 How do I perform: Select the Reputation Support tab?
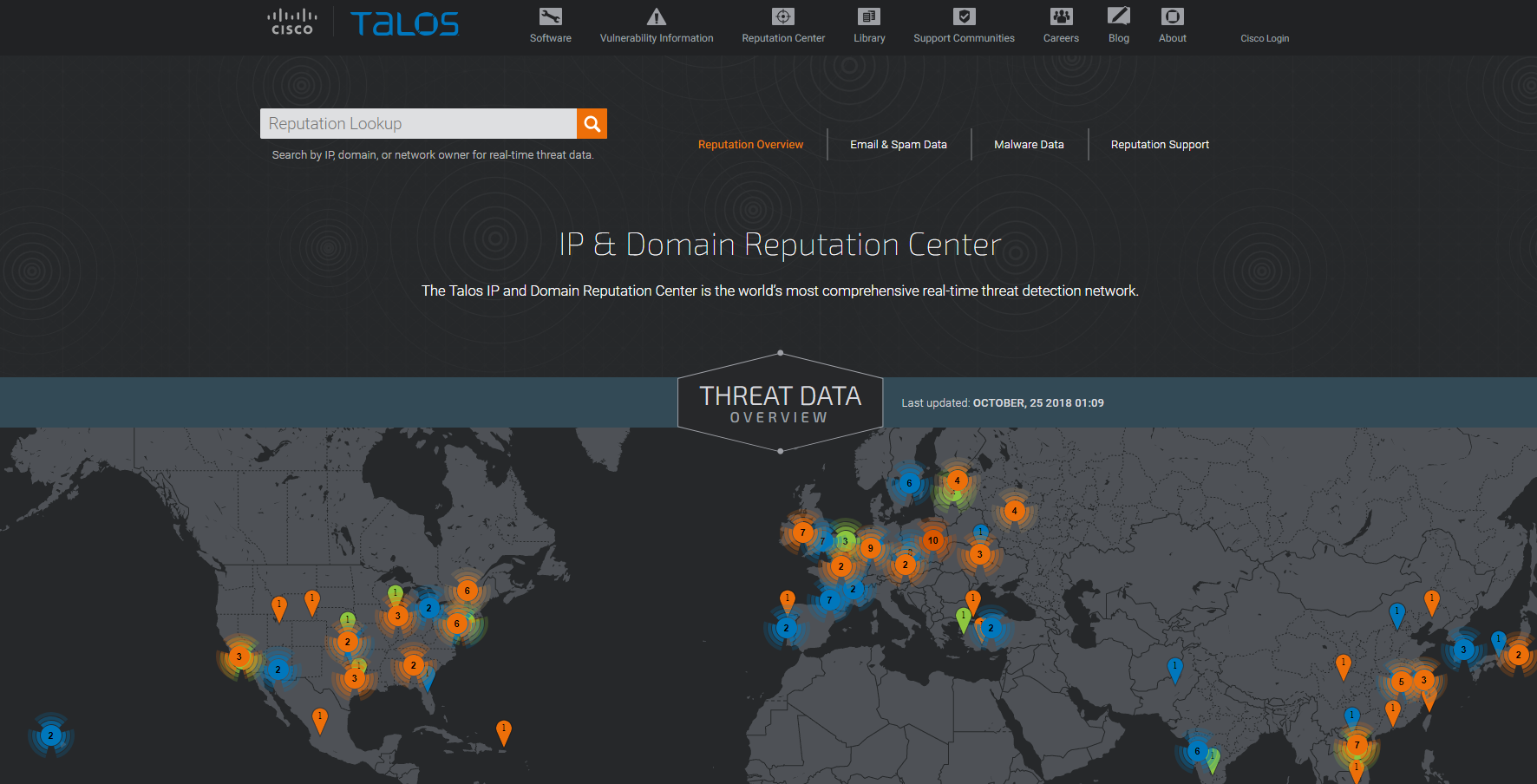[x=1160, y=145]
